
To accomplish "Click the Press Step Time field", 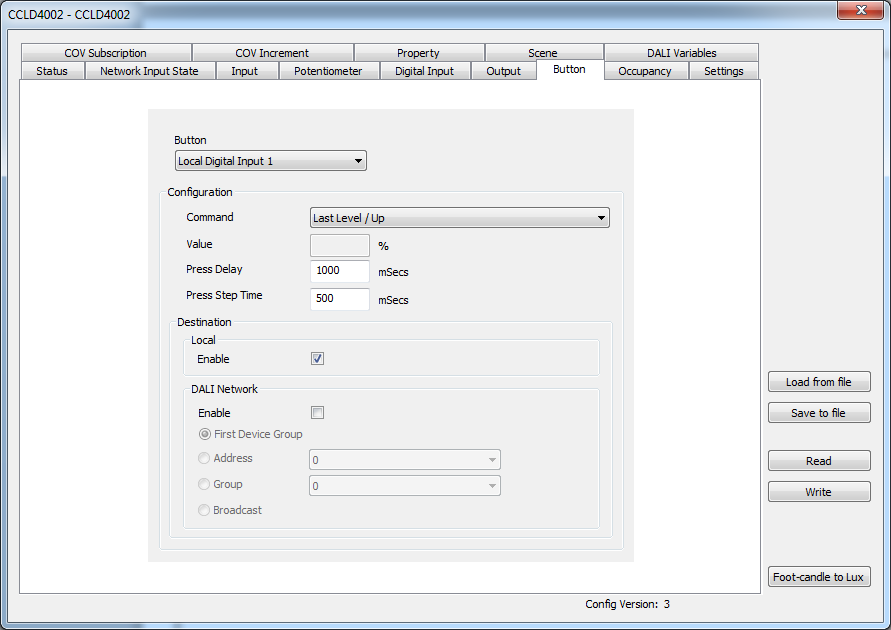I will pos(340,299).
